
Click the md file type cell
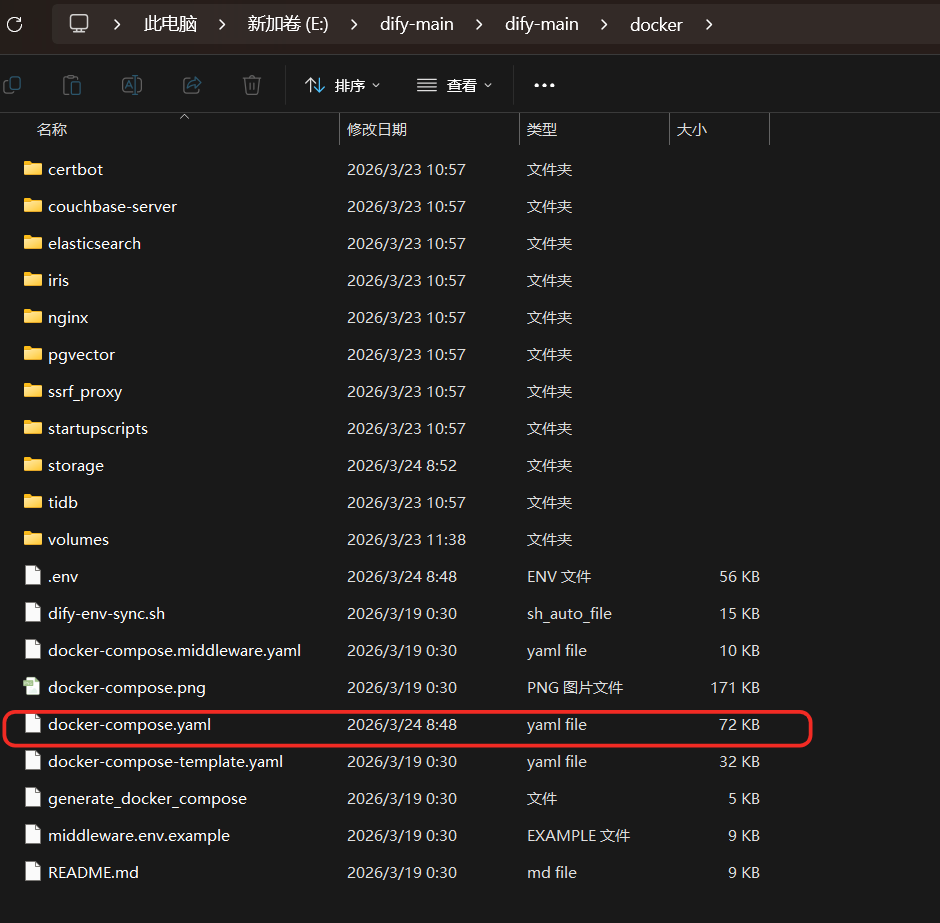point(552,873)
